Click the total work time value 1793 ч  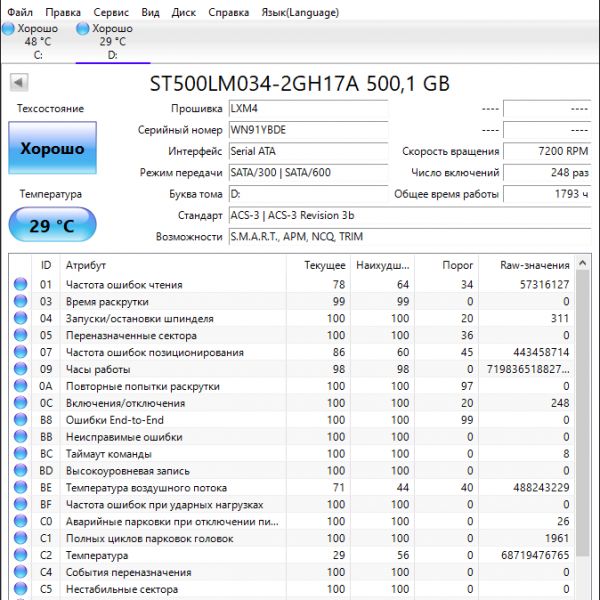coord(547,194)
